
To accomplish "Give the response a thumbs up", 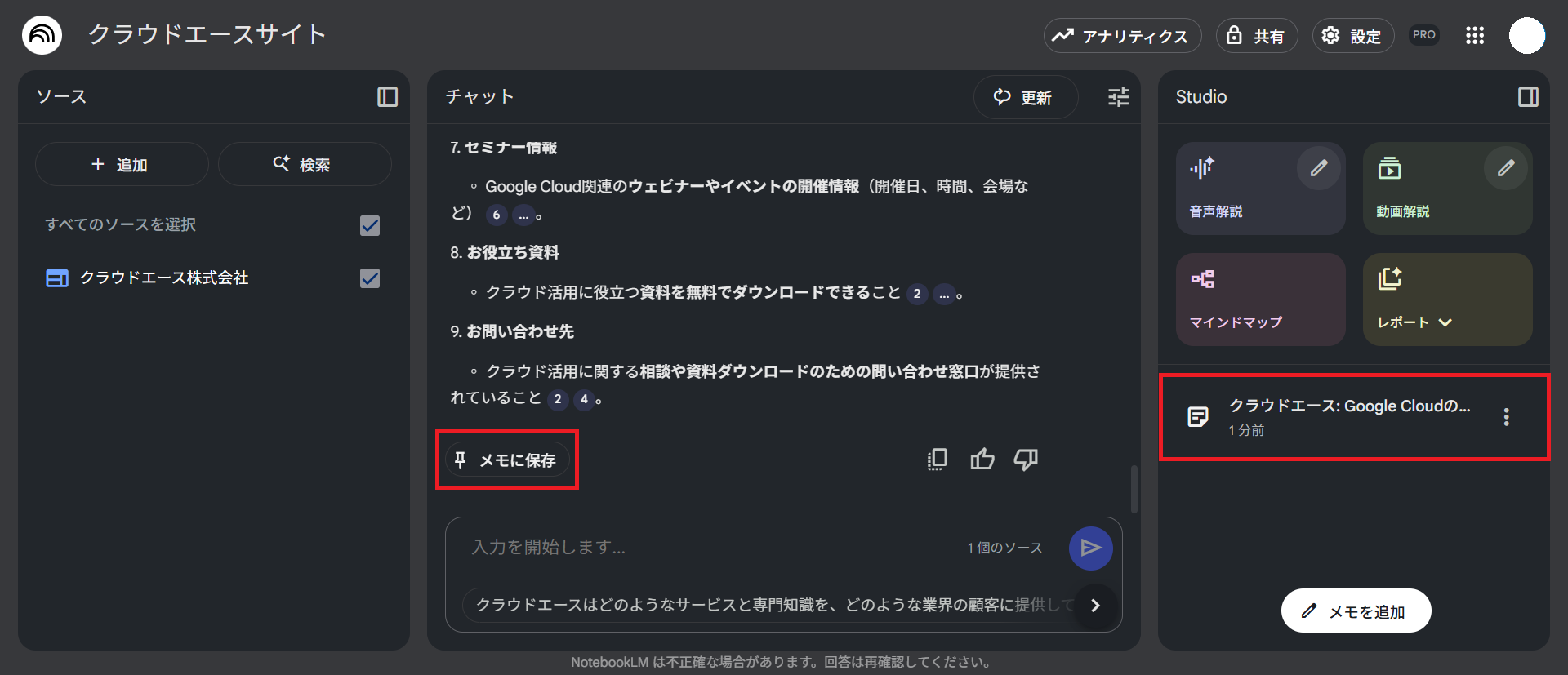I will pyautogui.click(x=982, y=460).
